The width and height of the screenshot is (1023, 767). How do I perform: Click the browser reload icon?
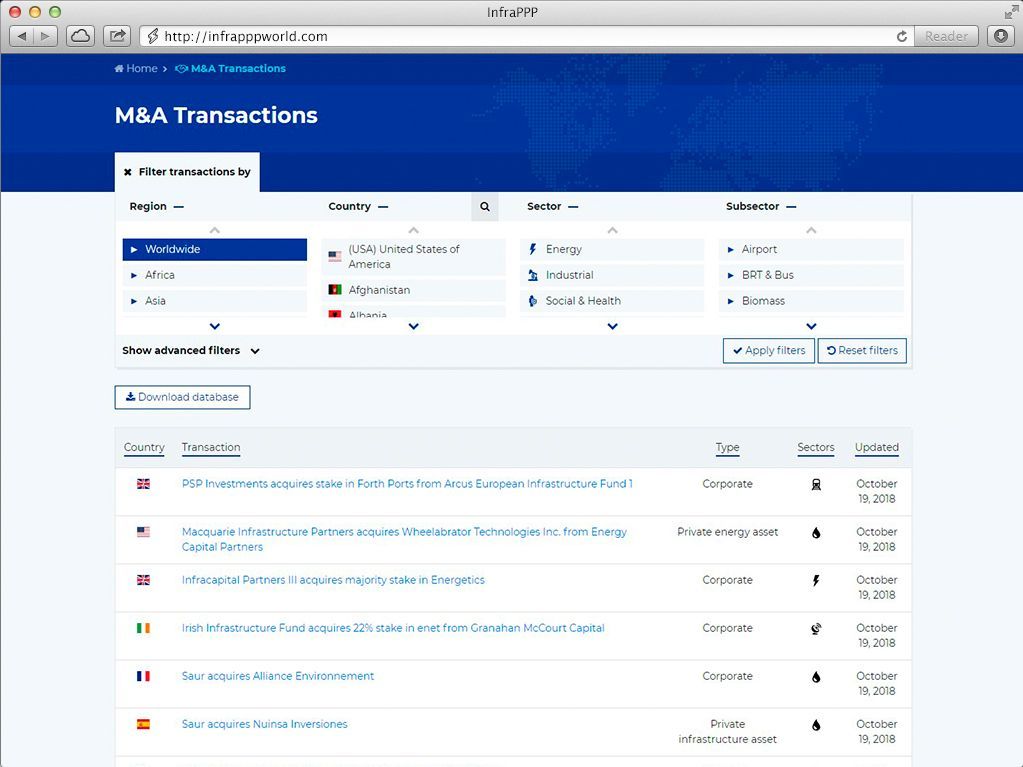[x=902, y=36]
